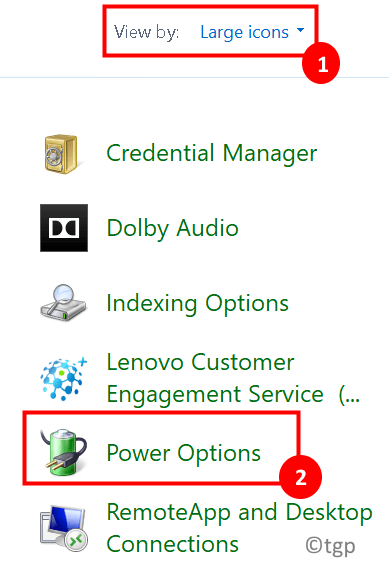Click the ©tgp watermark text
389x565 pixels.
331,546
